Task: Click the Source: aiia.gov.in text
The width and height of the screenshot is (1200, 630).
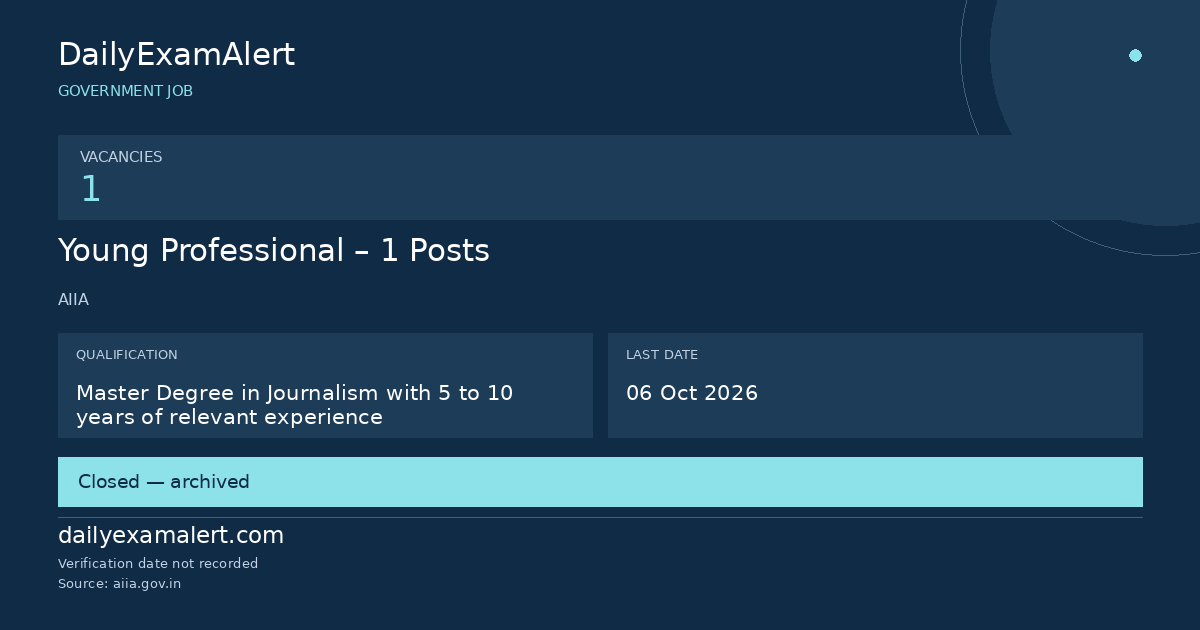Action: click(120, 584)
